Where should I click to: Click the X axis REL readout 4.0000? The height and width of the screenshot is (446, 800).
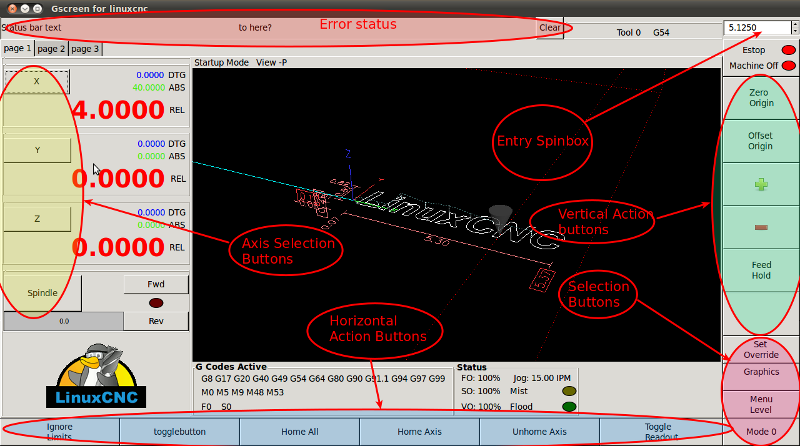click(x=118, y=110)
